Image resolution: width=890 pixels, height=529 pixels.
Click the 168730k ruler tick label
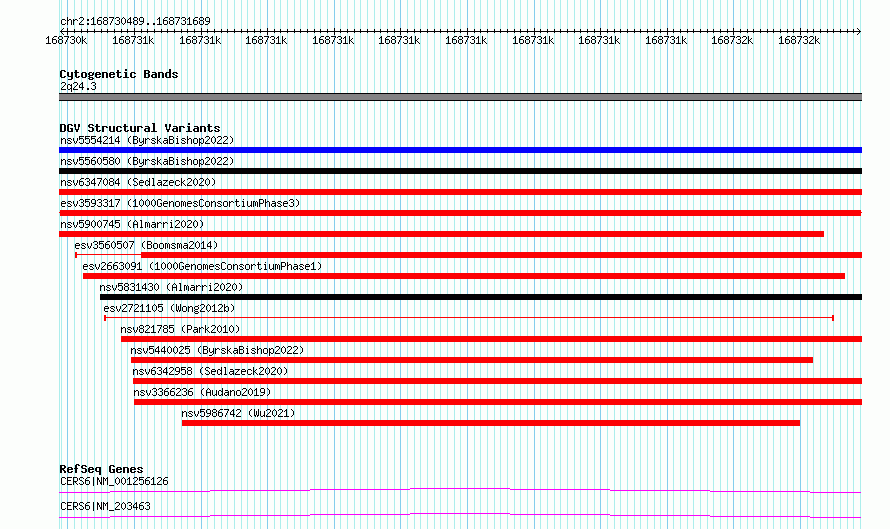click(66, 40)
